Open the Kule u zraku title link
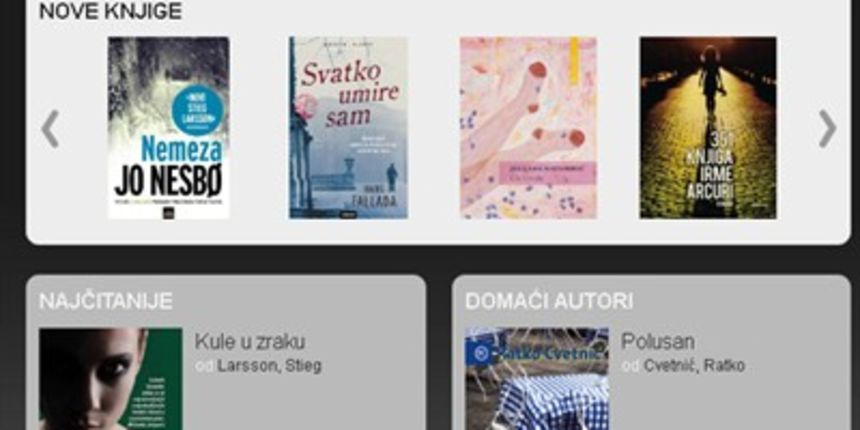The height and width of the screenshot is (430, 860). (250, 342)
